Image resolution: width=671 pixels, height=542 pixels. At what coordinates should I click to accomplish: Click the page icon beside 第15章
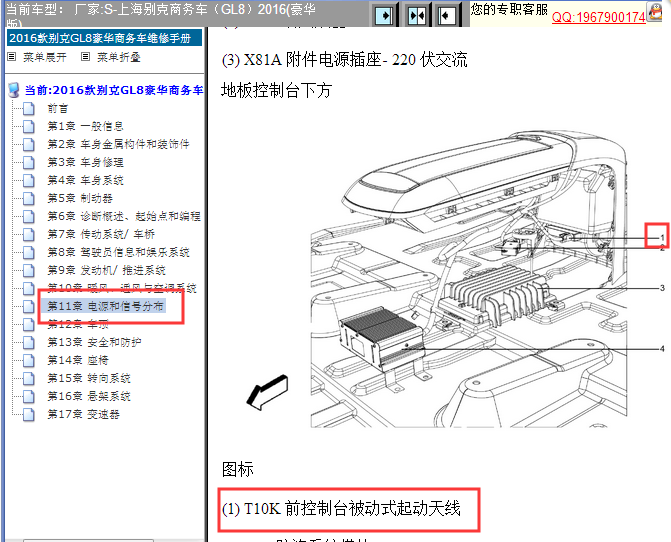point(29,379)
